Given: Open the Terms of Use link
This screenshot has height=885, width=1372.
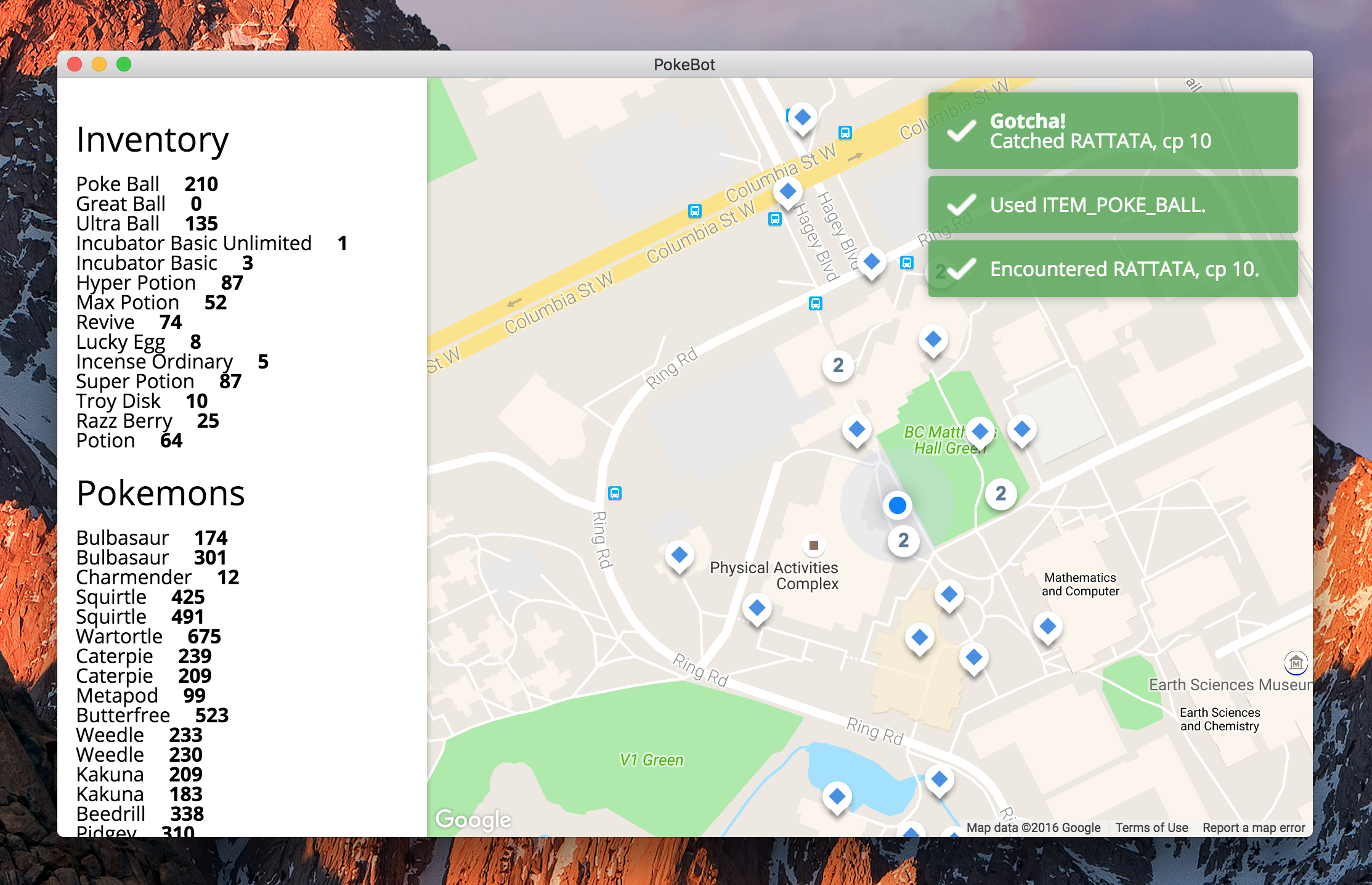Looking at the screenshot, I should click(1151, 828).
